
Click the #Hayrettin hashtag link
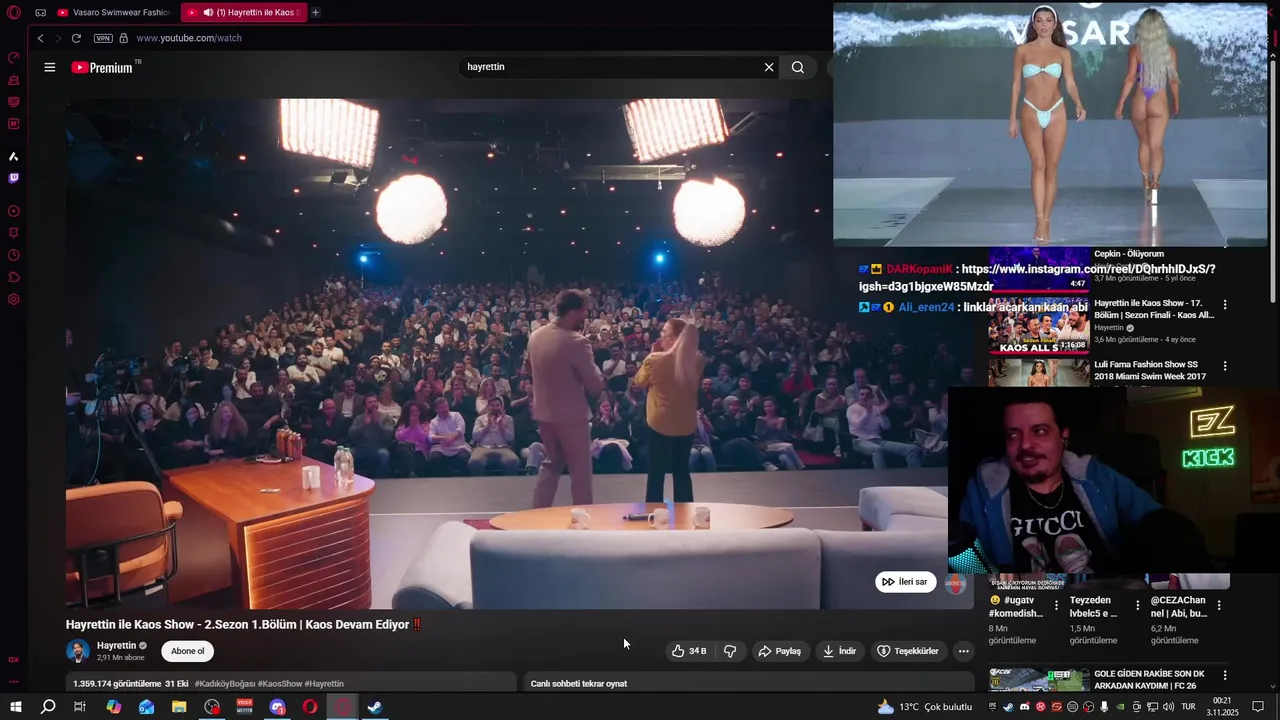(324, 684)
